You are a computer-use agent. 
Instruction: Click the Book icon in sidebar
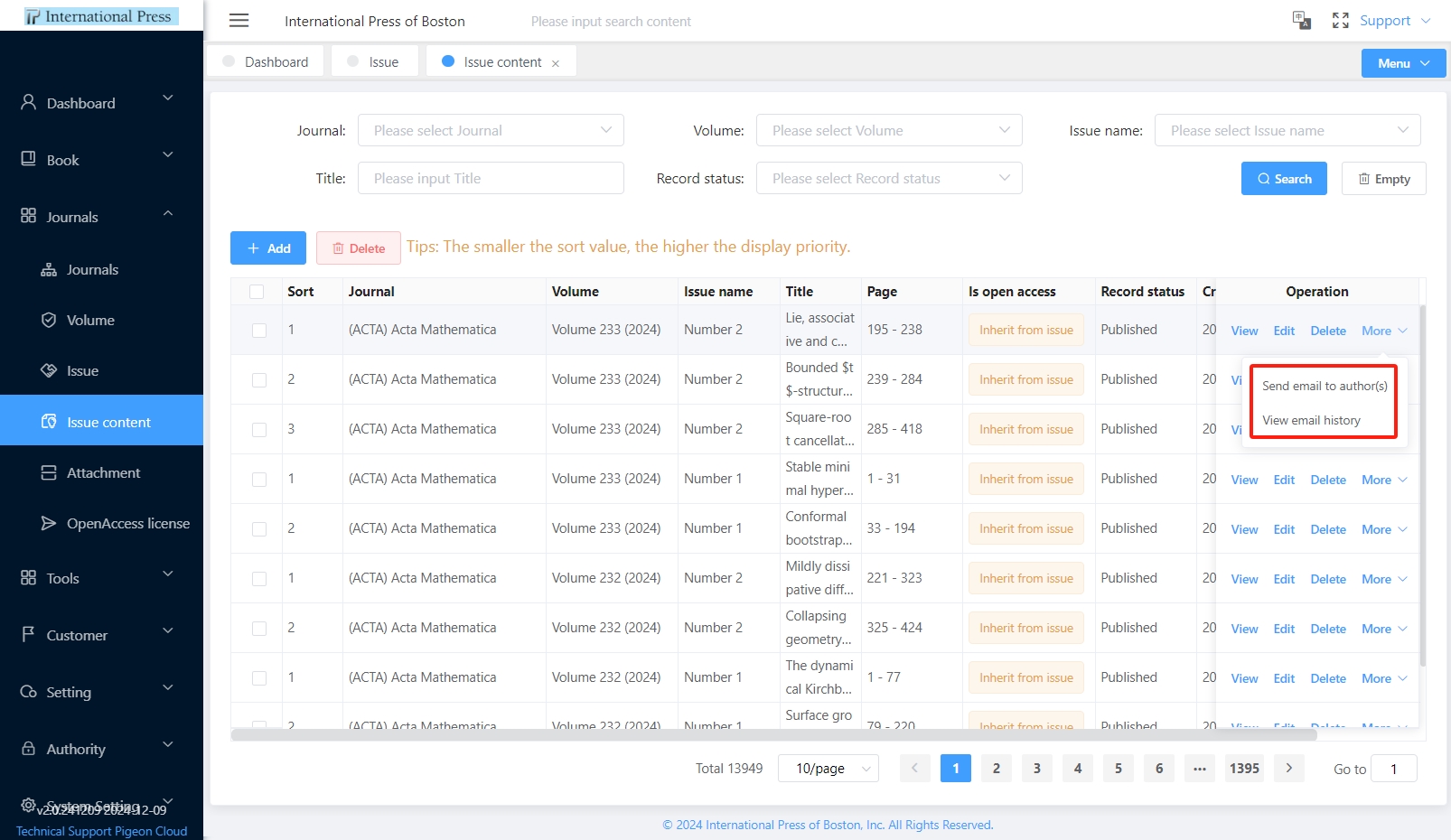click(x=29, y=159)
